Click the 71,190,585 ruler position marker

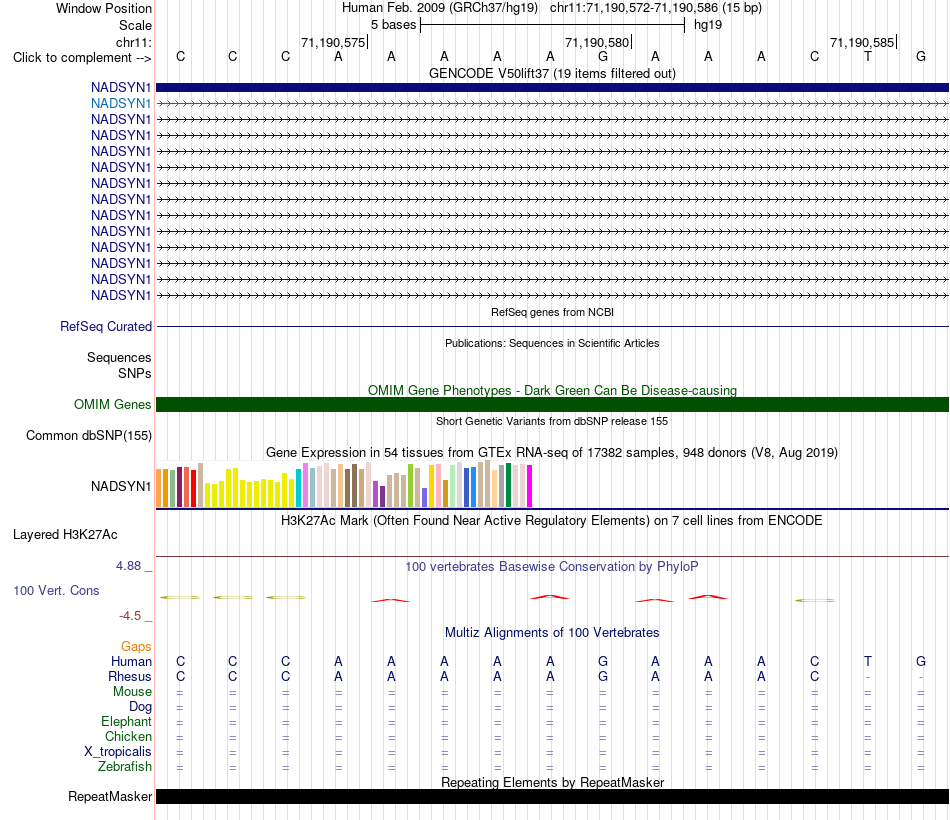tap(862, 42)
